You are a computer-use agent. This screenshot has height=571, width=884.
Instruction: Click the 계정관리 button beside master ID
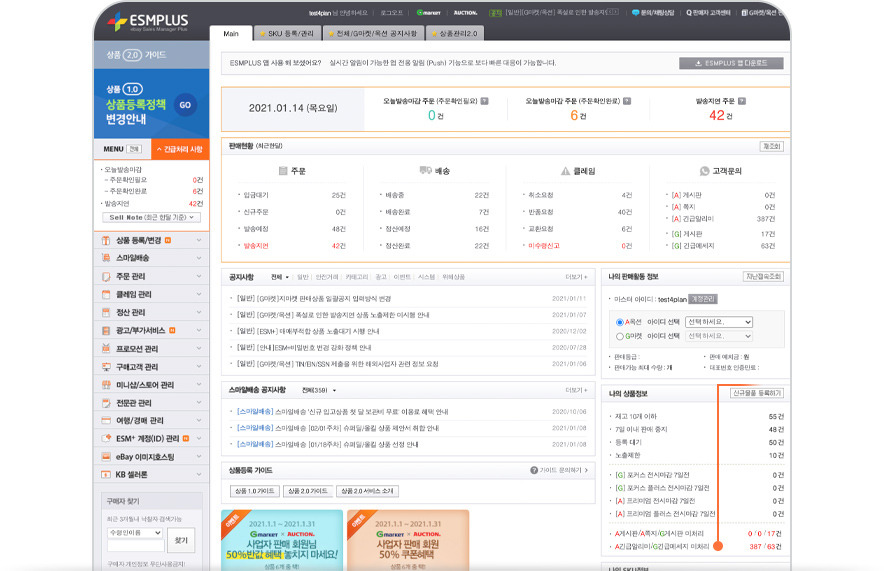702,299
